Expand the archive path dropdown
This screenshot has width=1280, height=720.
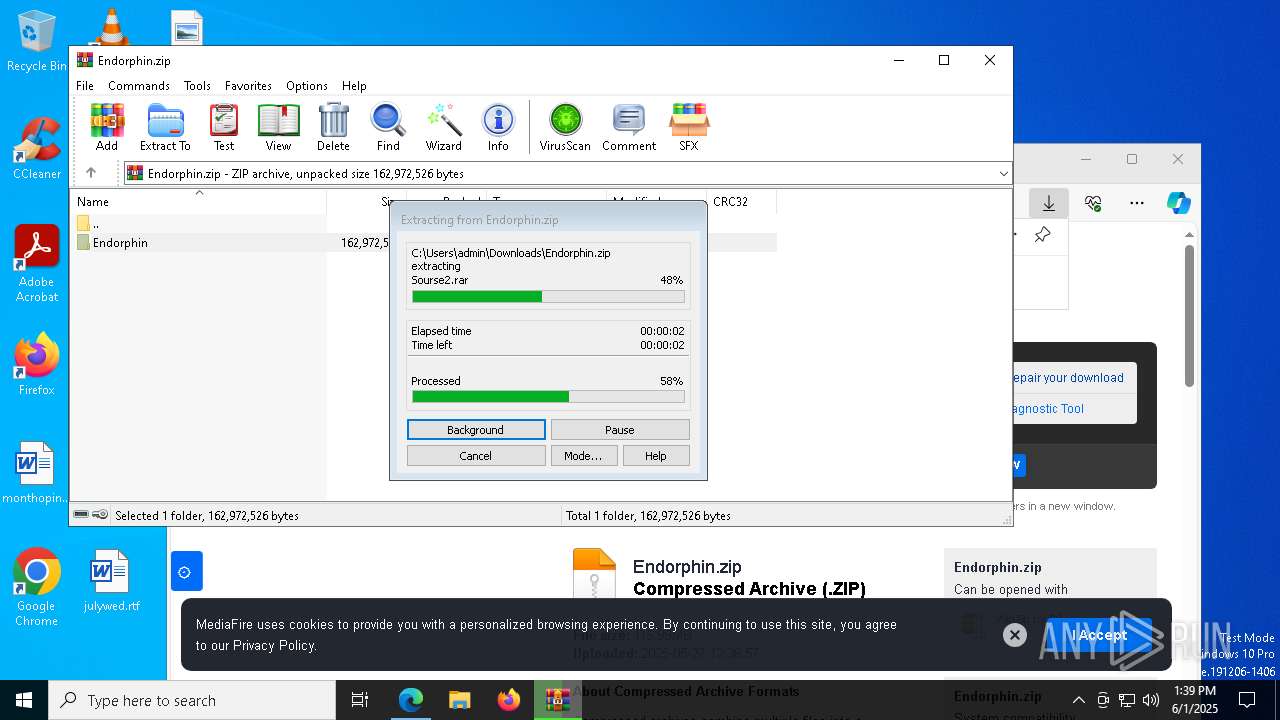[1003, 174]
